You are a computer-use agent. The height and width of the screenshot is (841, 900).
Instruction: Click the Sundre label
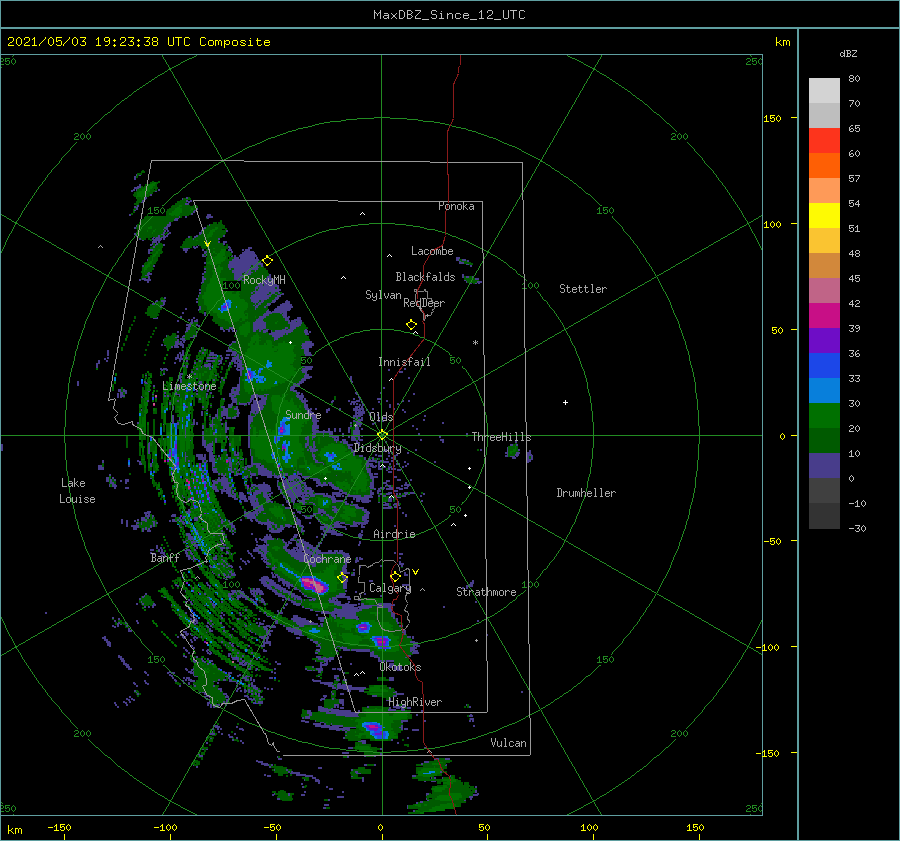(x=303, y=414)
